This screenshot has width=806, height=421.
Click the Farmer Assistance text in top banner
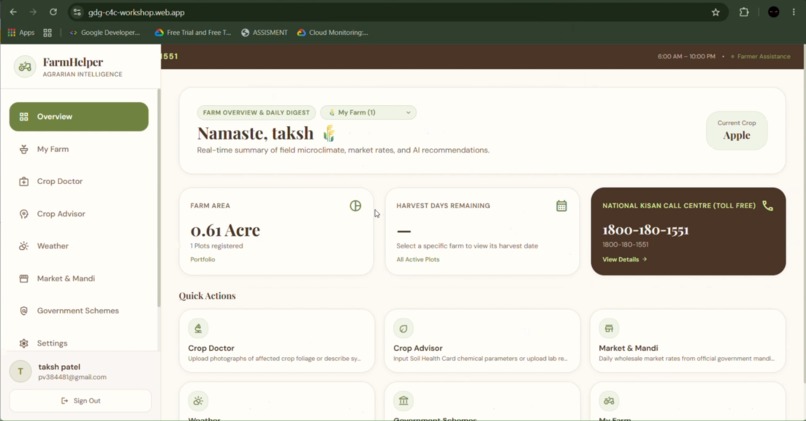764,57
